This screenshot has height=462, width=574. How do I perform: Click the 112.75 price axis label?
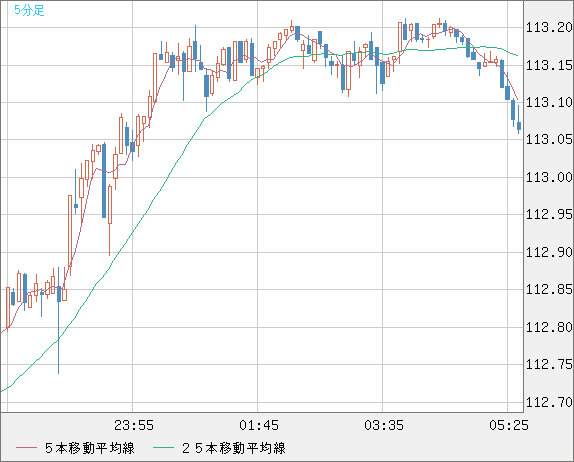(x=549, y=365)
